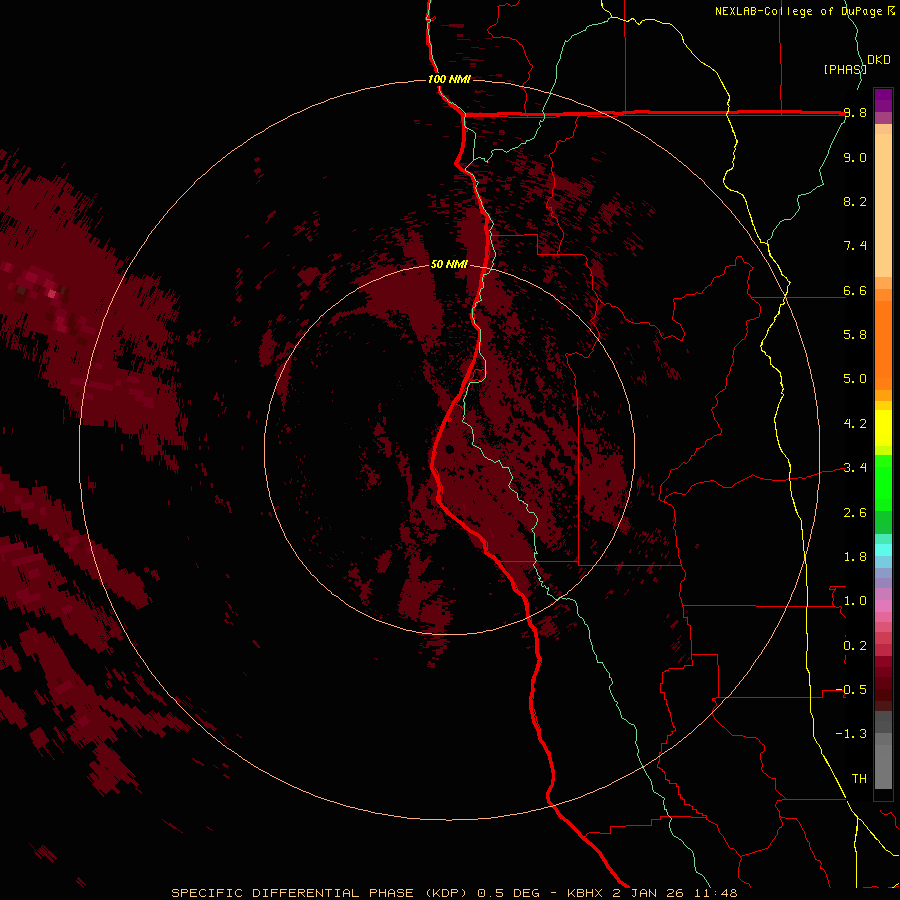Select the 4.2 scale value

point(855,424)
